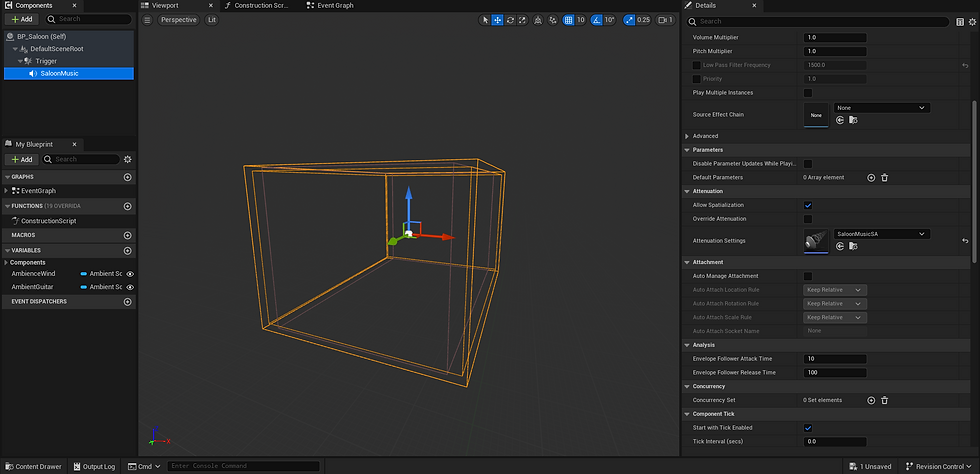The height and width of the screenshot is (474, 980).
Task: Open the Perspective view mode dropdown
Action: click(x=179, y=20)
